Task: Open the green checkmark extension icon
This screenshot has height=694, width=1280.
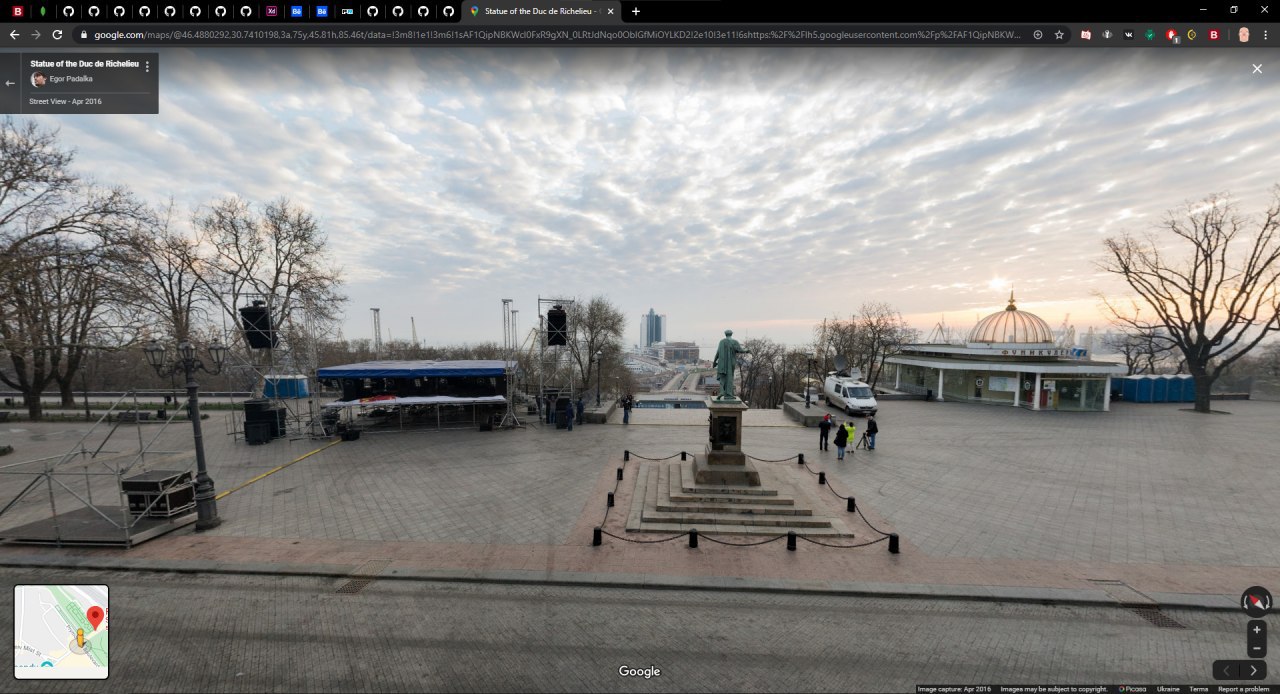Action: point(1150,34)
